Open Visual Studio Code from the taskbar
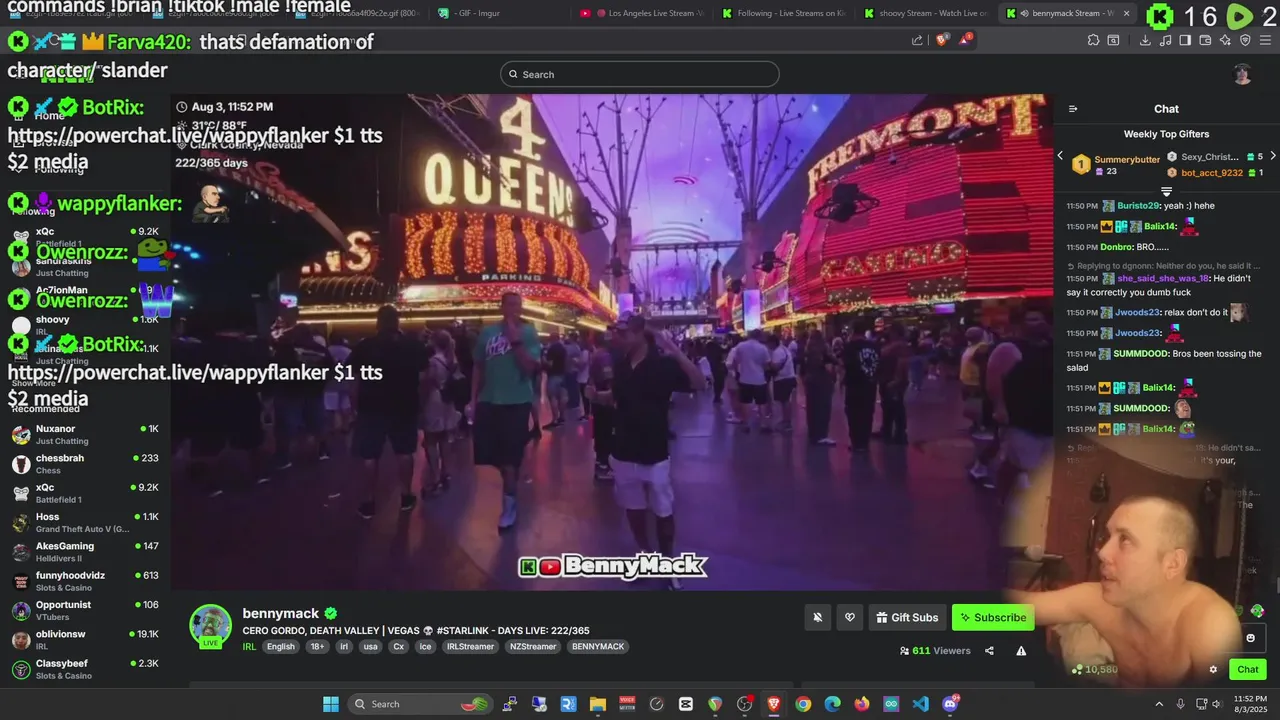Image resolution: width=1280 pixels, height=720 pixels. [920, 704]
